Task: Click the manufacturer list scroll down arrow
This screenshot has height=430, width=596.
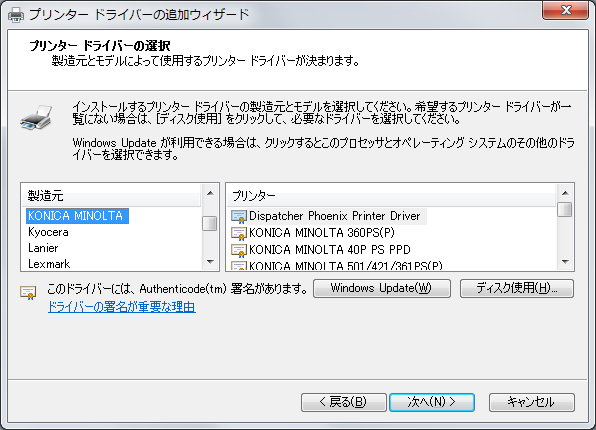Action: [210, 262]
